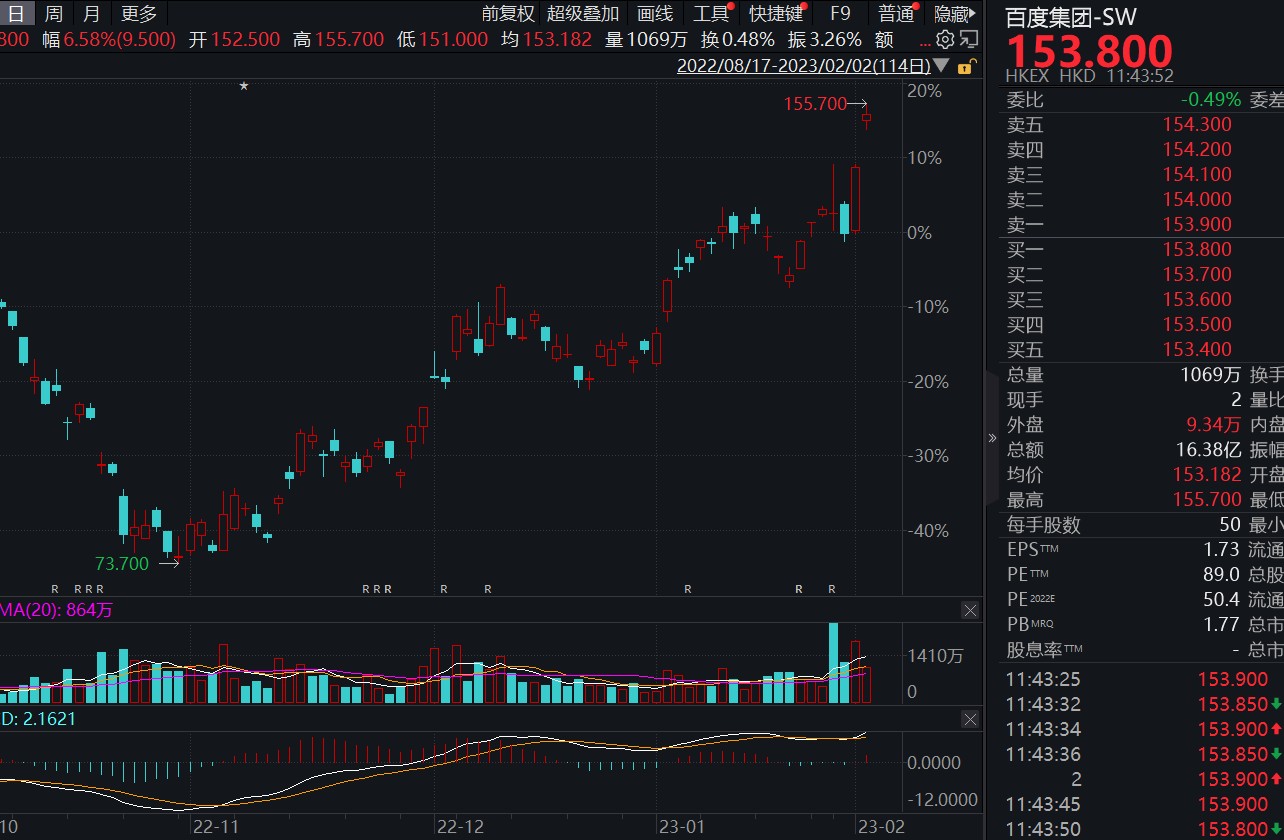This screenshot has height=840, width=1284.
Task: Switch to the 月 monthly chart tab
Action: click(x=91, y=14)
